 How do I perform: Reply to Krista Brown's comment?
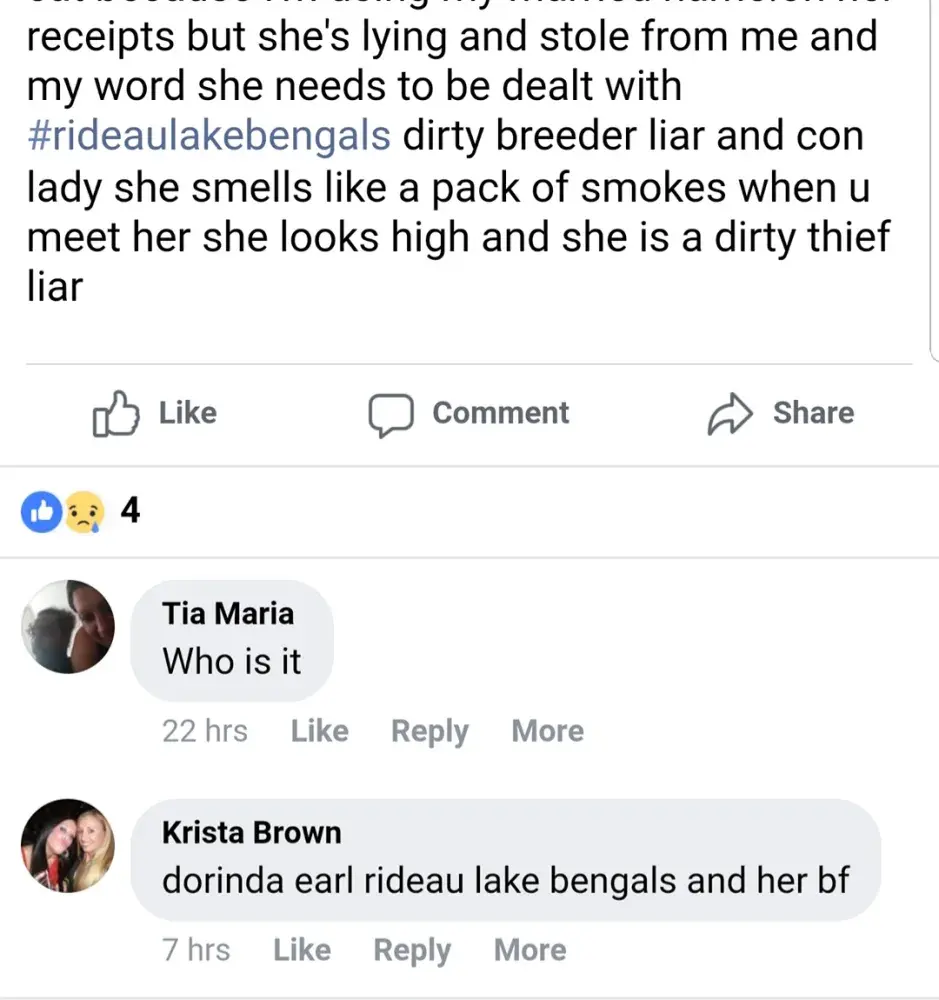pyautogui.click(x=412, y=950)
